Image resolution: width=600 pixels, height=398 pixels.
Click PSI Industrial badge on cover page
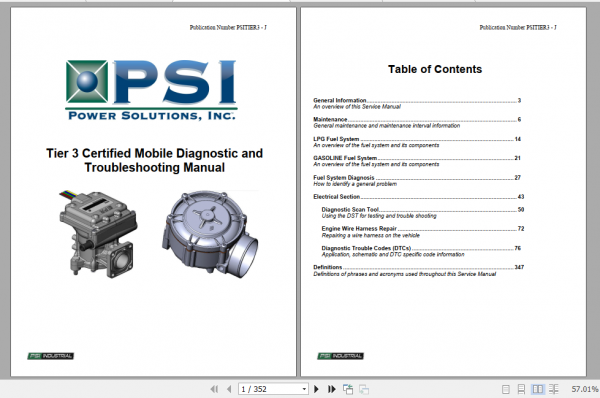click(x=51, y=356)
